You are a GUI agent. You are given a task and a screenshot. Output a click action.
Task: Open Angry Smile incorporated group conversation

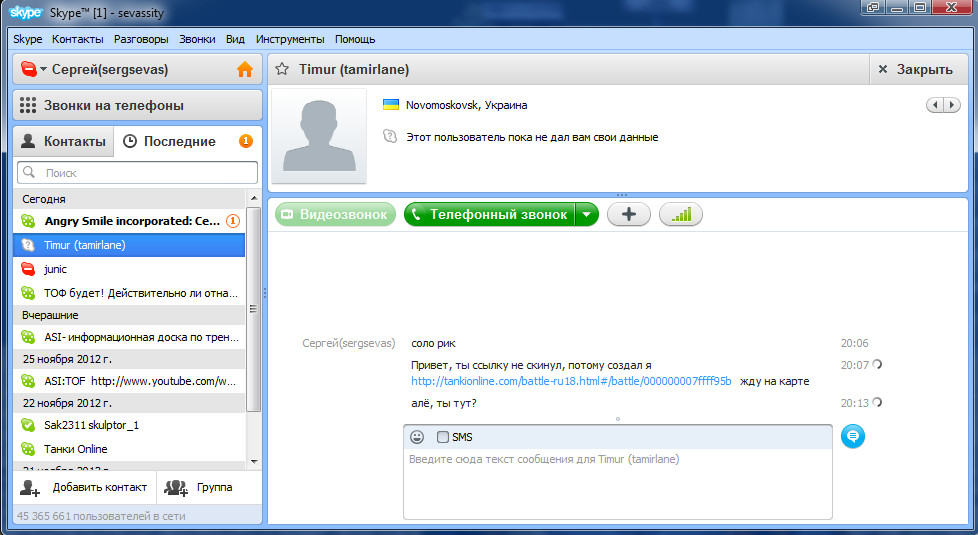(128, 221)
